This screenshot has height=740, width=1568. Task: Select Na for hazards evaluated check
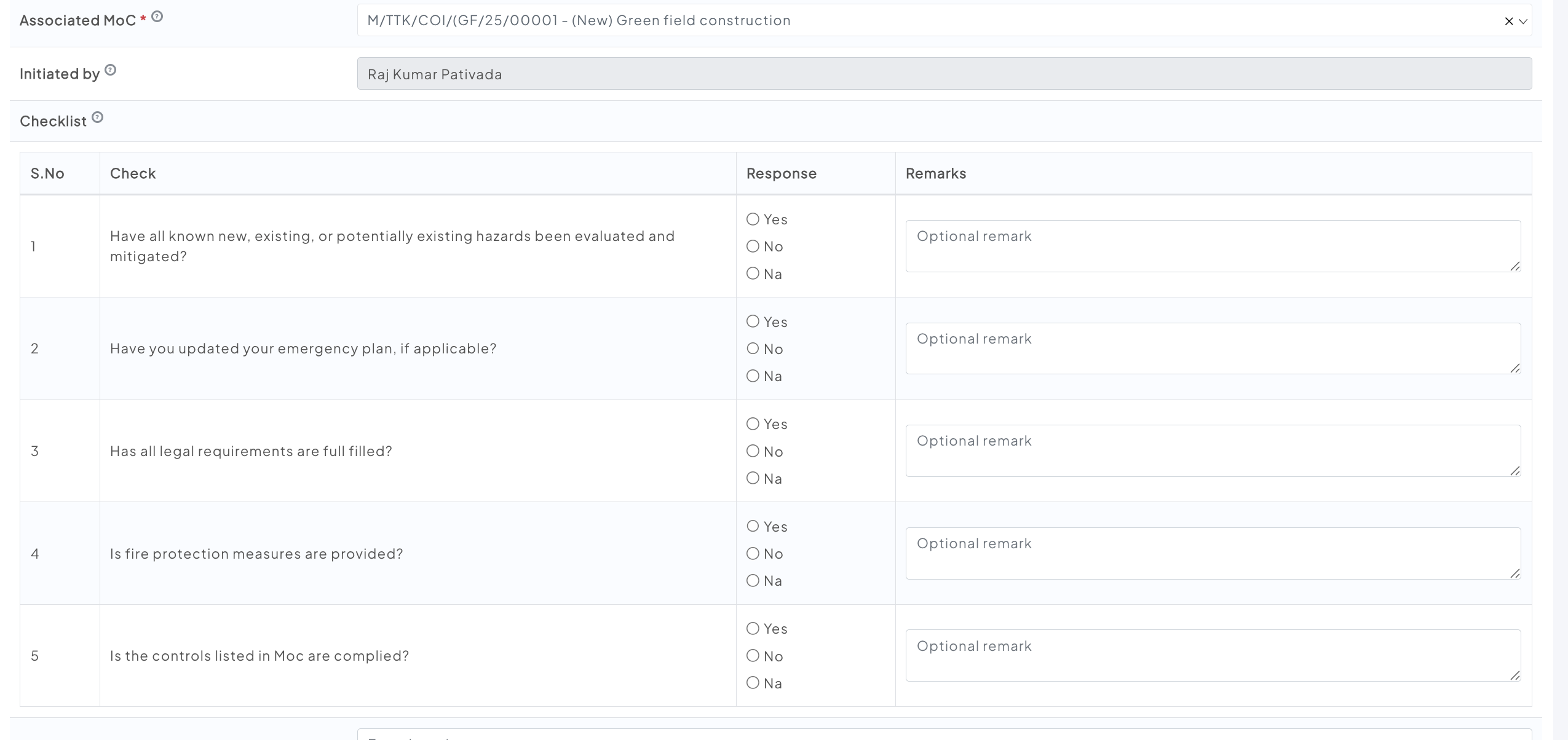point(753,274)
